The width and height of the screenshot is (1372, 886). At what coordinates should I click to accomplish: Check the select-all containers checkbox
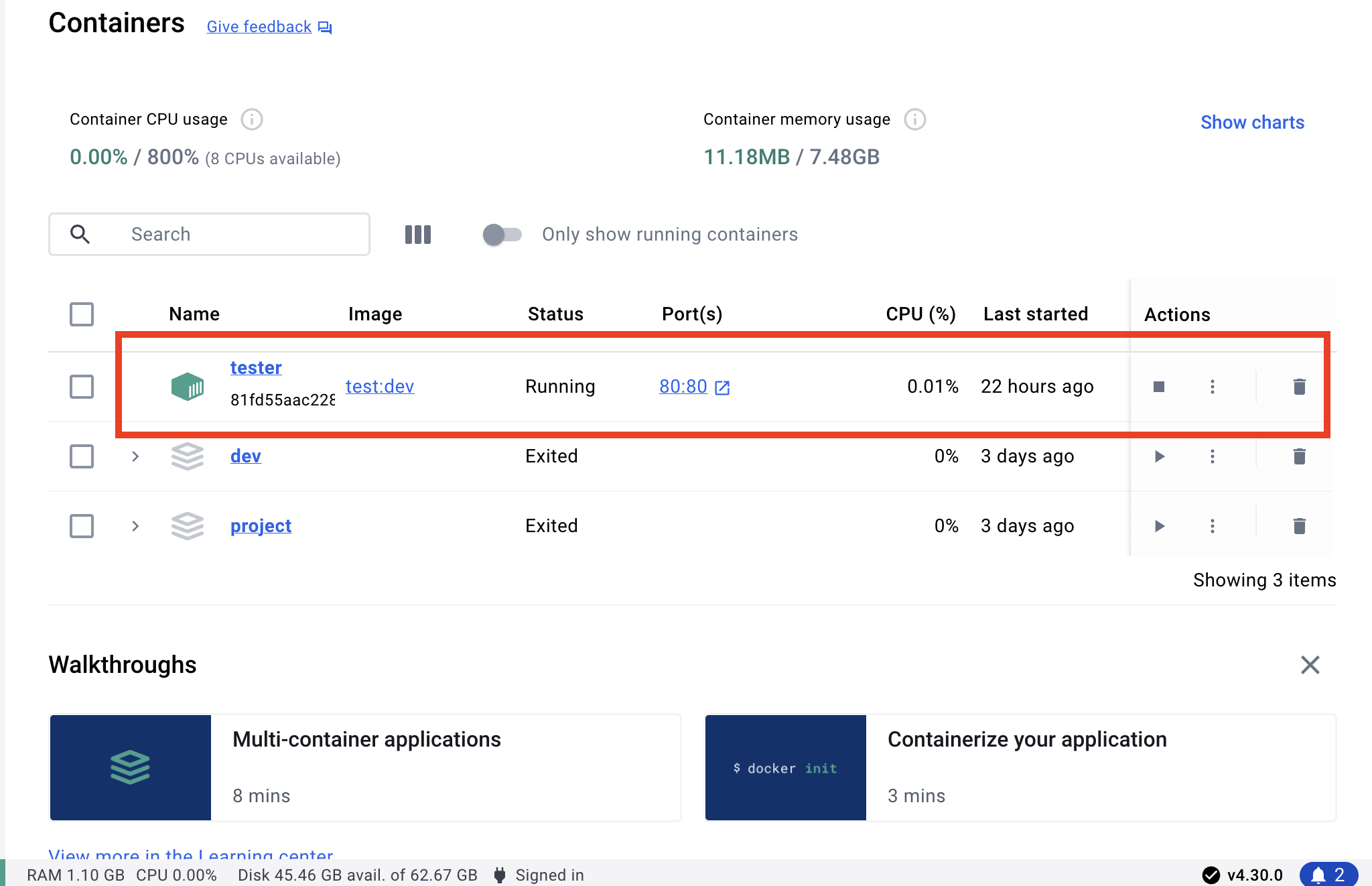(82, 314)
